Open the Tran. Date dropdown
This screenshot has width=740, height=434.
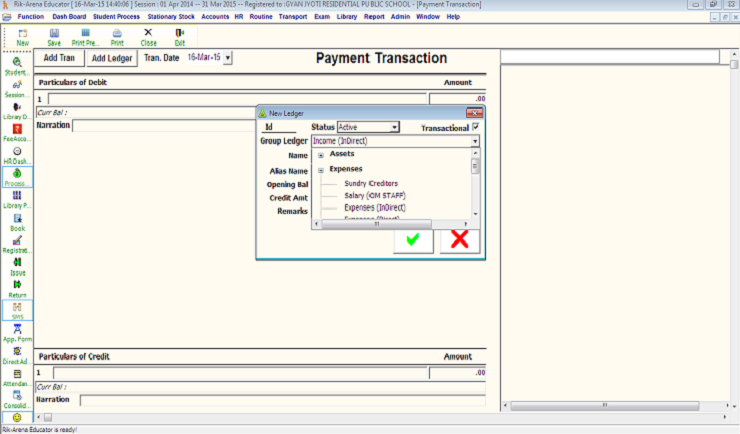click(228, 58)
